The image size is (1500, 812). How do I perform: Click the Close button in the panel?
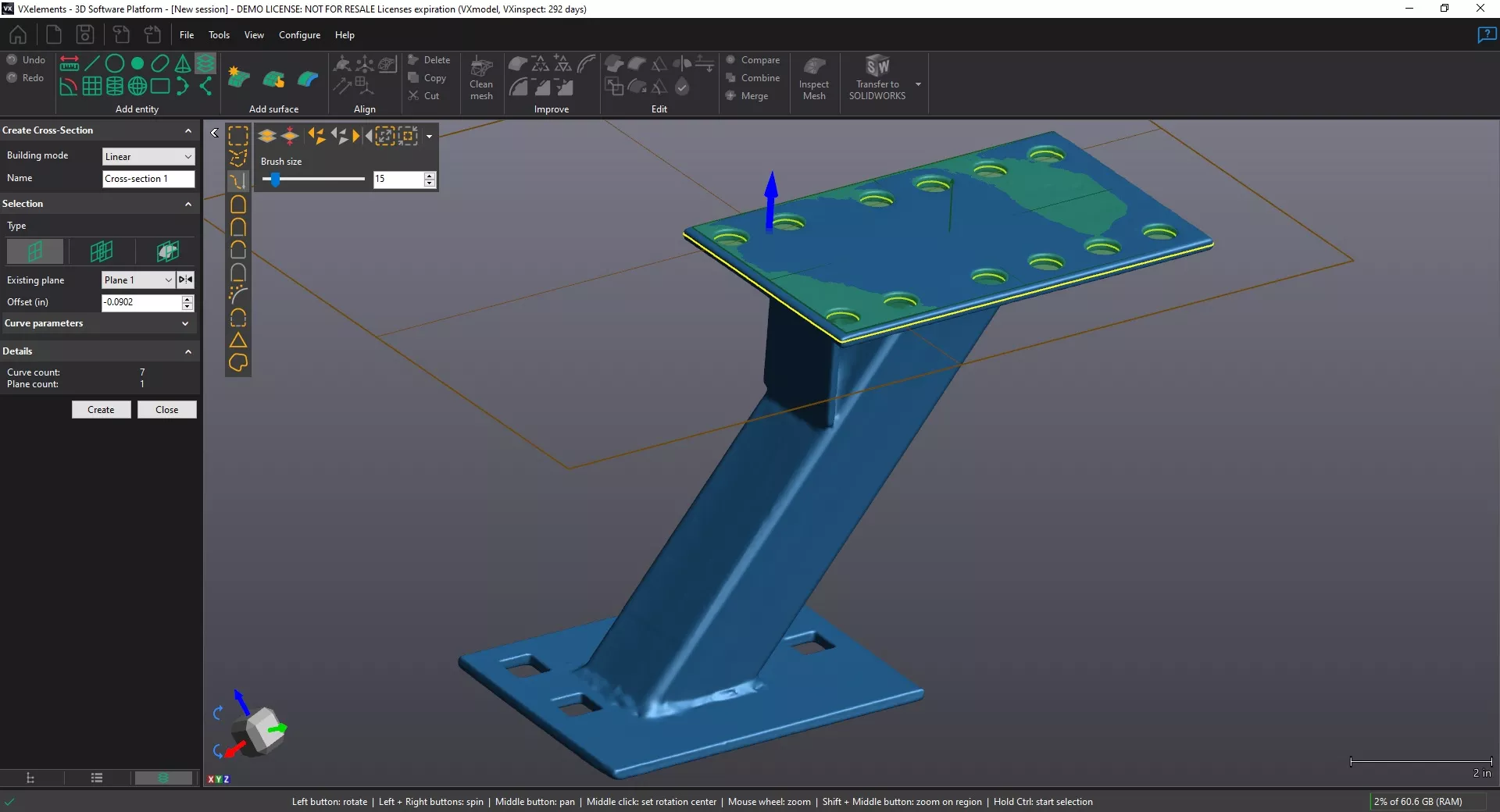[x=166, y=409]
